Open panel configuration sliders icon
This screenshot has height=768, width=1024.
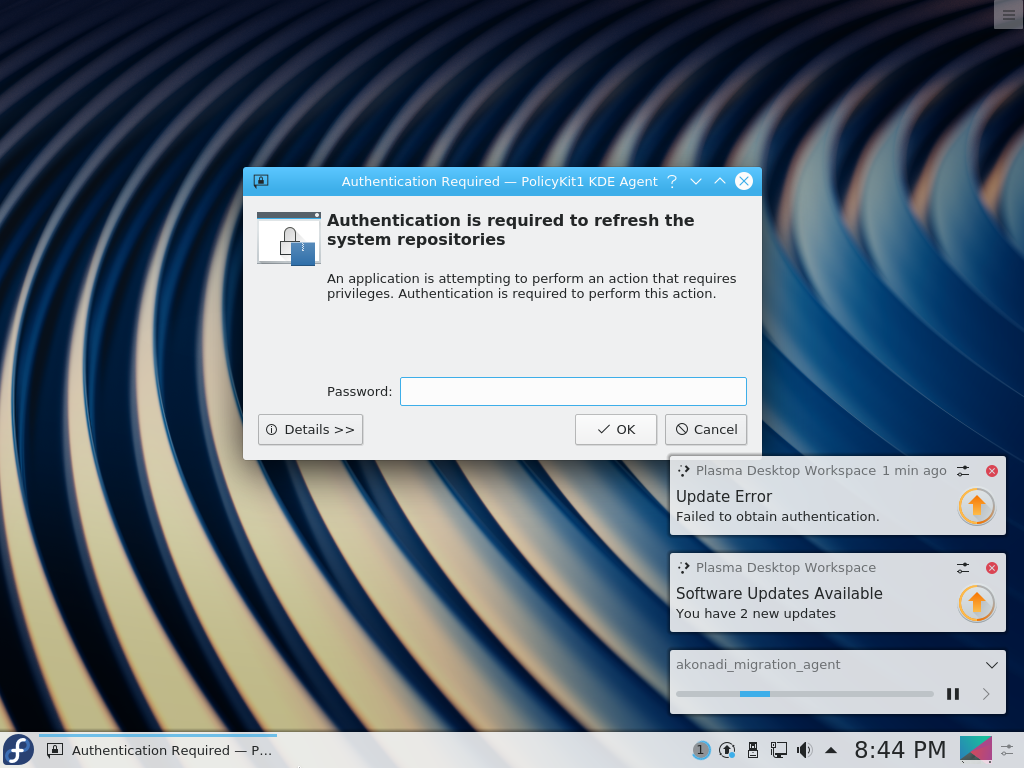(x=1008, y=750)
